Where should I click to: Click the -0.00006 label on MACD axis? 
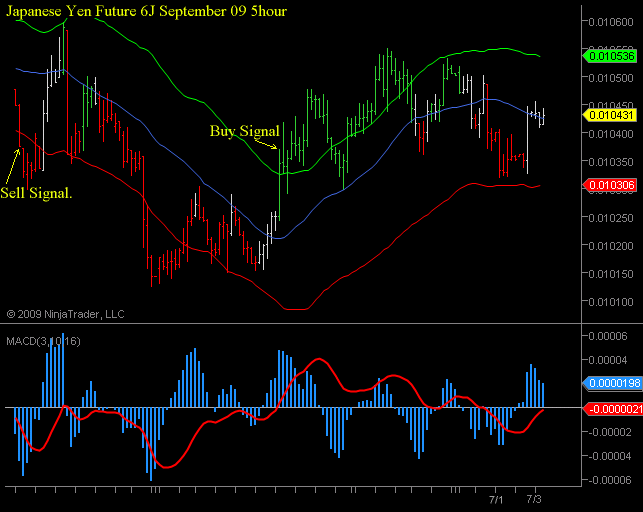tap(614, 480)
